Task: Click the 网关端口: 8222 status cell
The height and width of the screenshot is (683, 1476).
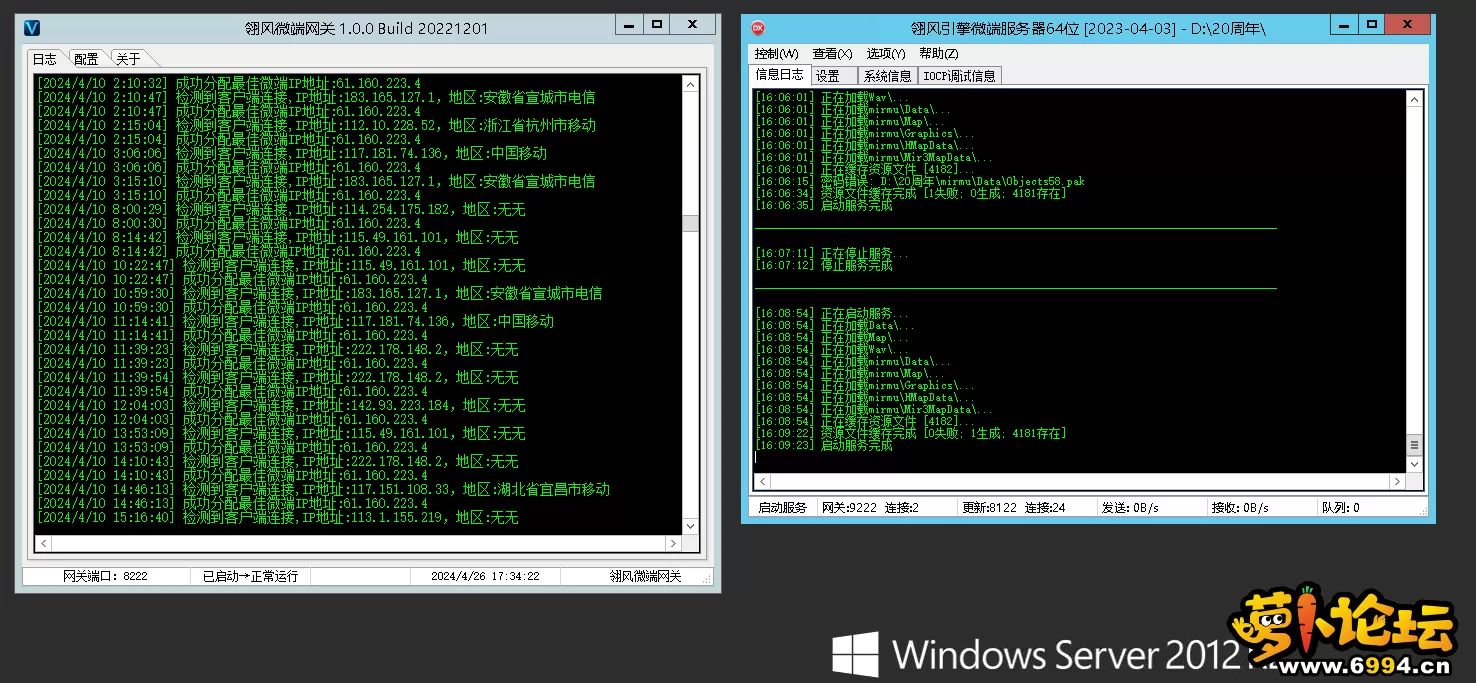Action: [x=105, y=576]
